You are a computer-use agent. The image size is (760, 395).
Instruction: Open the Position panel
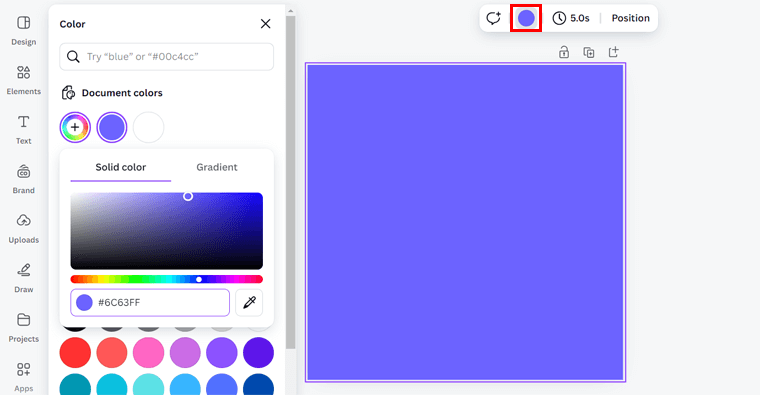pyautogui.click(x=630, y=18)
